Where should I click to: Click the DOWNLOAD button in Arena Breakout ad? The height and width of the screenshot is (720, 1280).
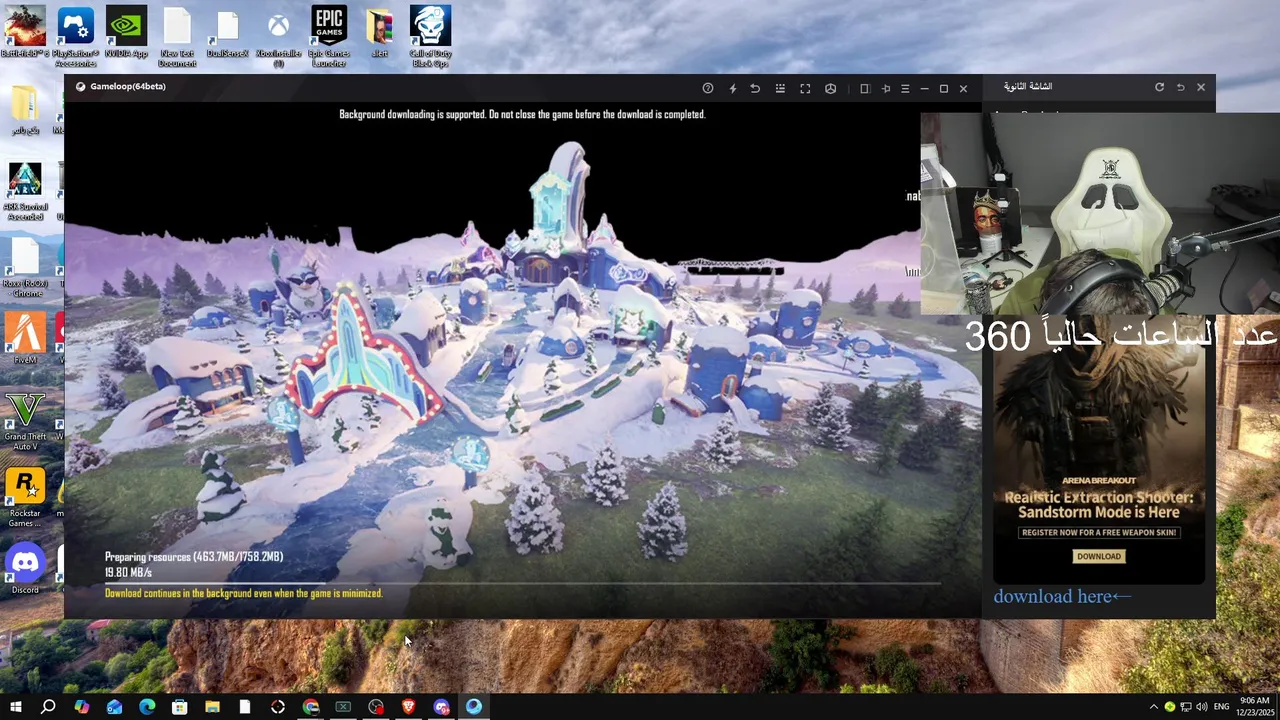[1099, 556]
